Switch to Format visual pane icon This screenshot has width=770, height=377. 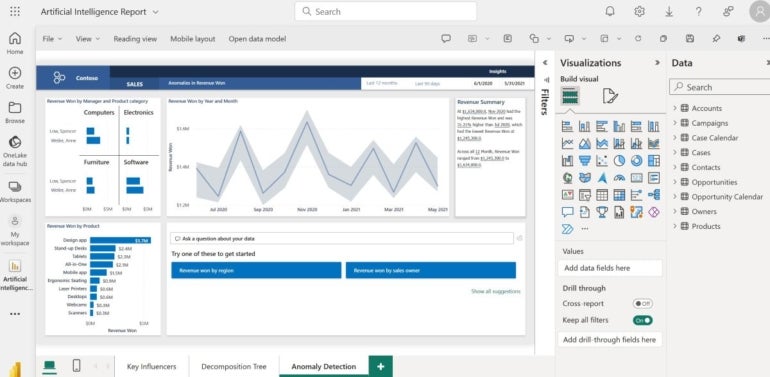[x=610, y=96]
